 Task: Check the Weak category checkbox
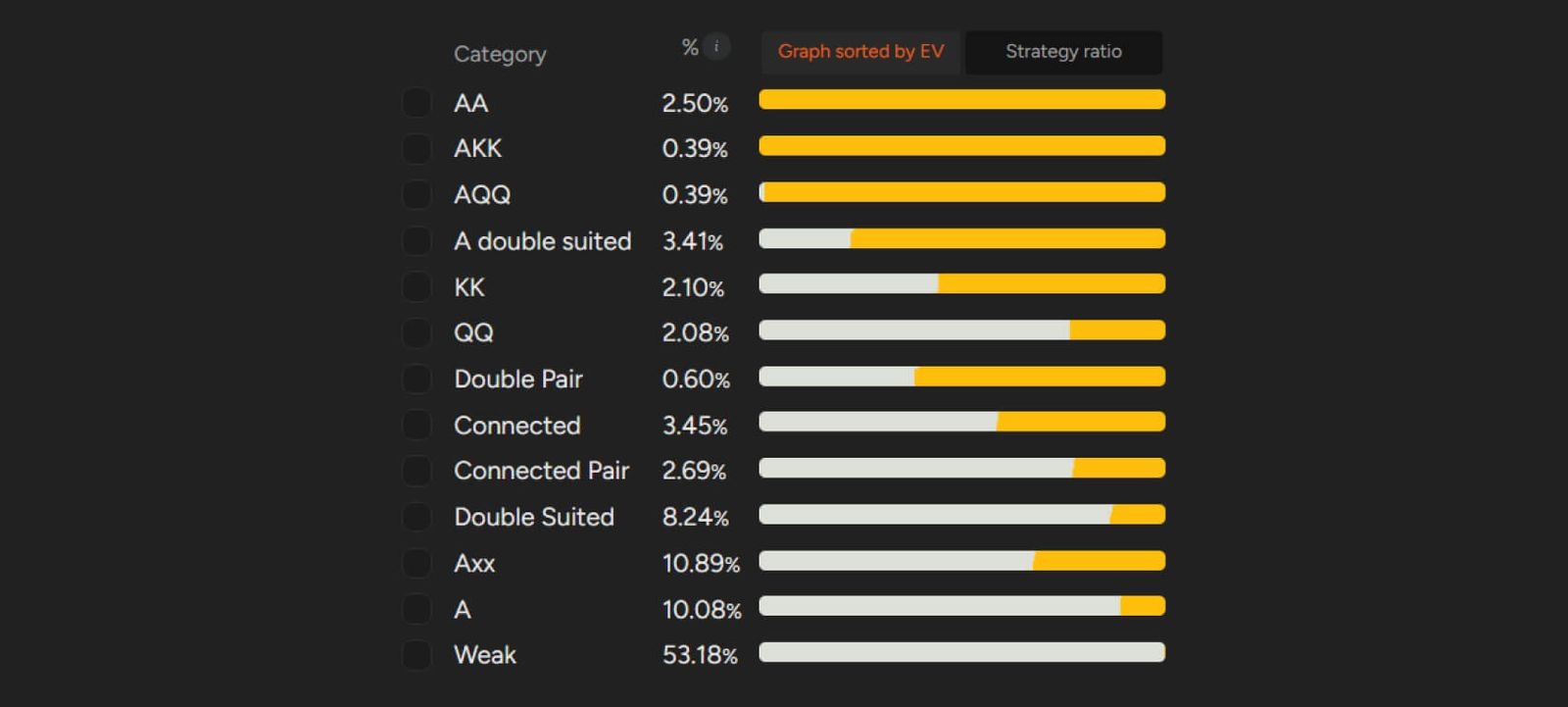[x=416, y=655]
